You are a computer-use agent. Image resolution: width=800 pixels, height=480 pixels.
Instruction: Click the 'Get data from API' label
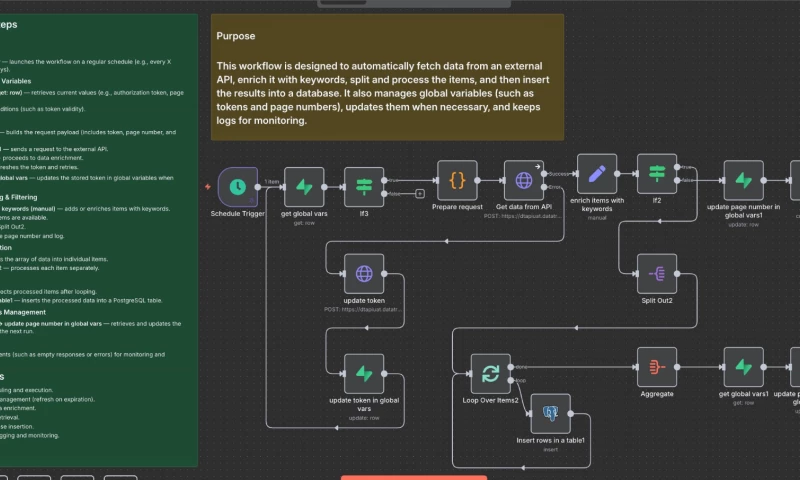pyautogui.click(x=523, y=207)
